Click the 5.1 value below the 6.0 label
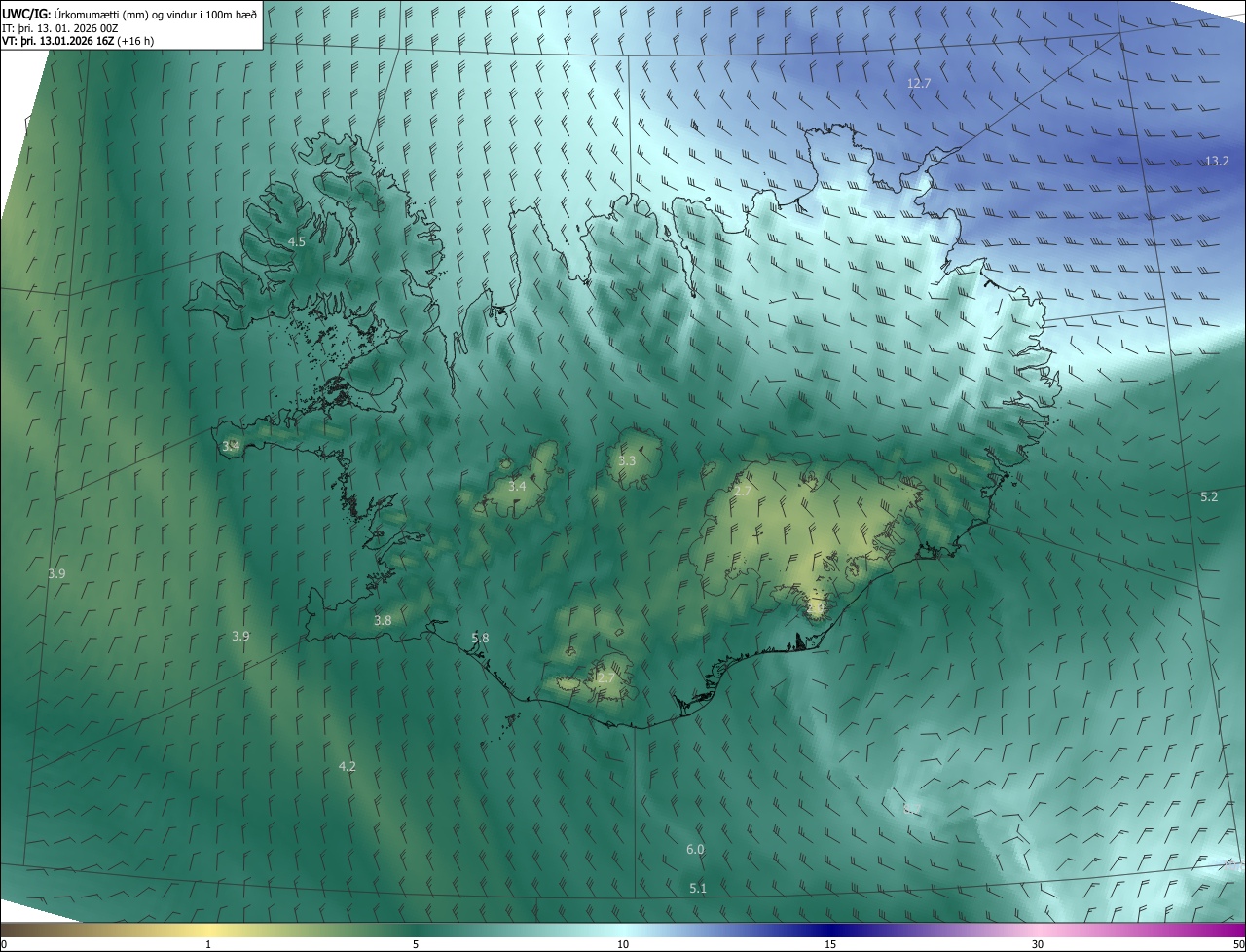 point(698,888)
